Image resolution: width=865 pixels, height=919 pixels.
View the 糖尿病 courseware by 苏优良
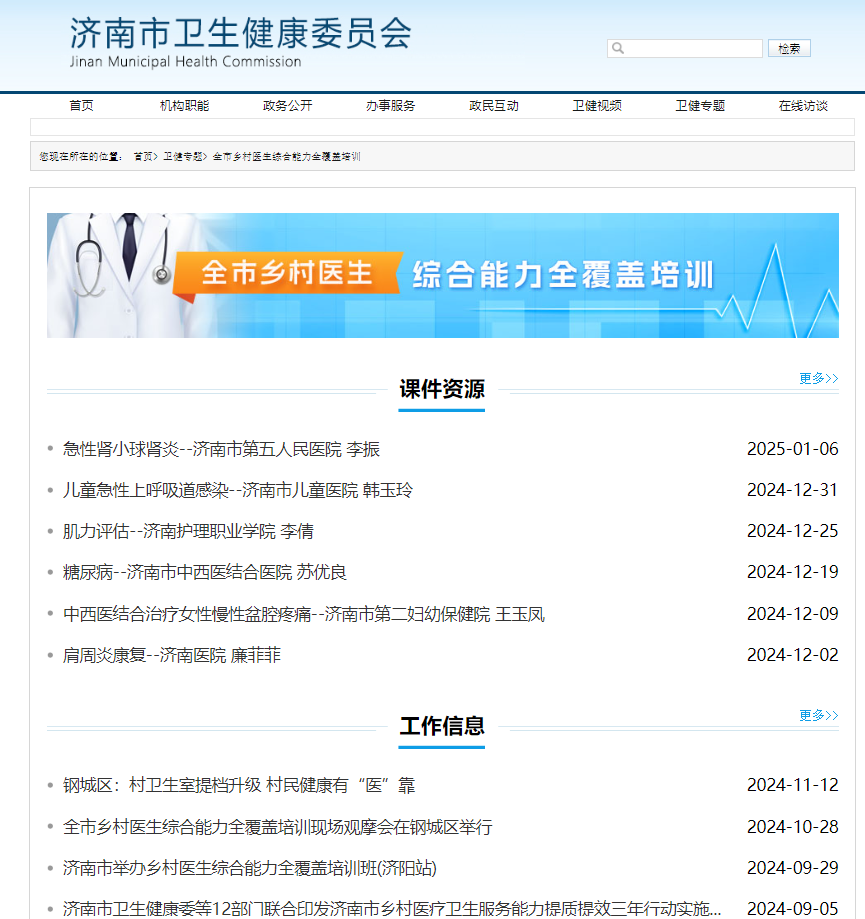pos(204,572)
